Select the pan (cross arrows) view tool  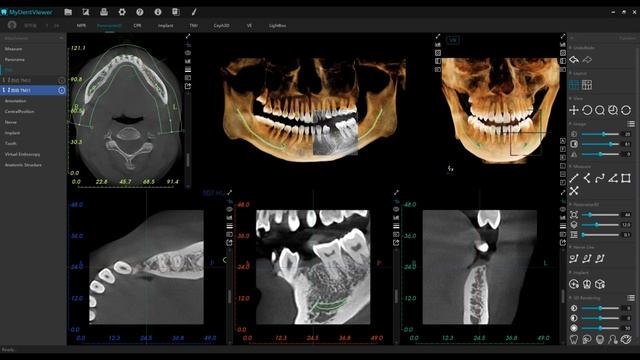coord(574,110)
